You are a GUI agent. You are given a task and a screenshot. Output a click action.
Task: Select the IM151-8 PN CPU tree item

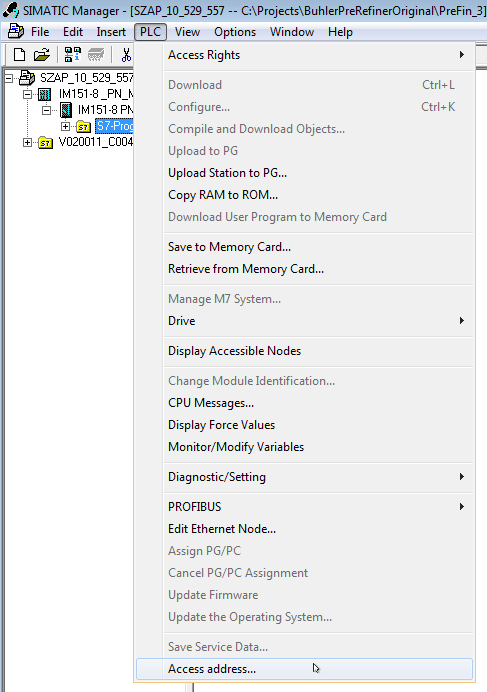(x=106, y=109)
